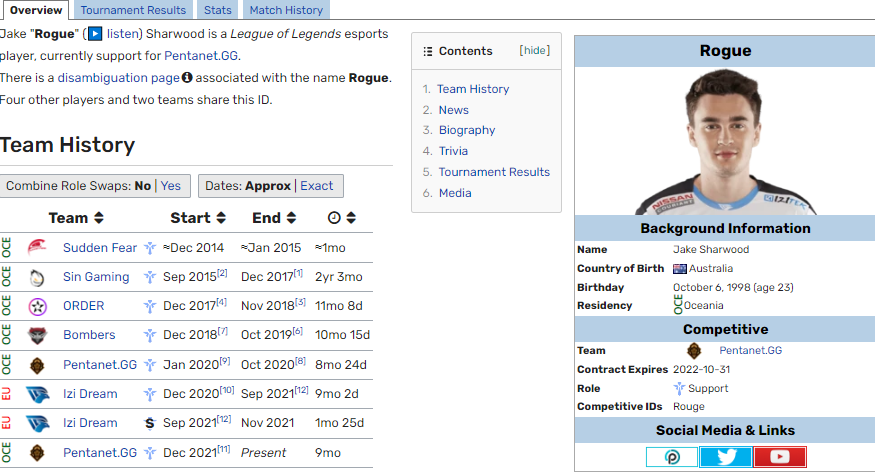The width and height of the screenshot is (875, 472).
Task: Click Izi Dream logo in Dec 2020 row
Action: pyautogui.click(x=37, y=394)
